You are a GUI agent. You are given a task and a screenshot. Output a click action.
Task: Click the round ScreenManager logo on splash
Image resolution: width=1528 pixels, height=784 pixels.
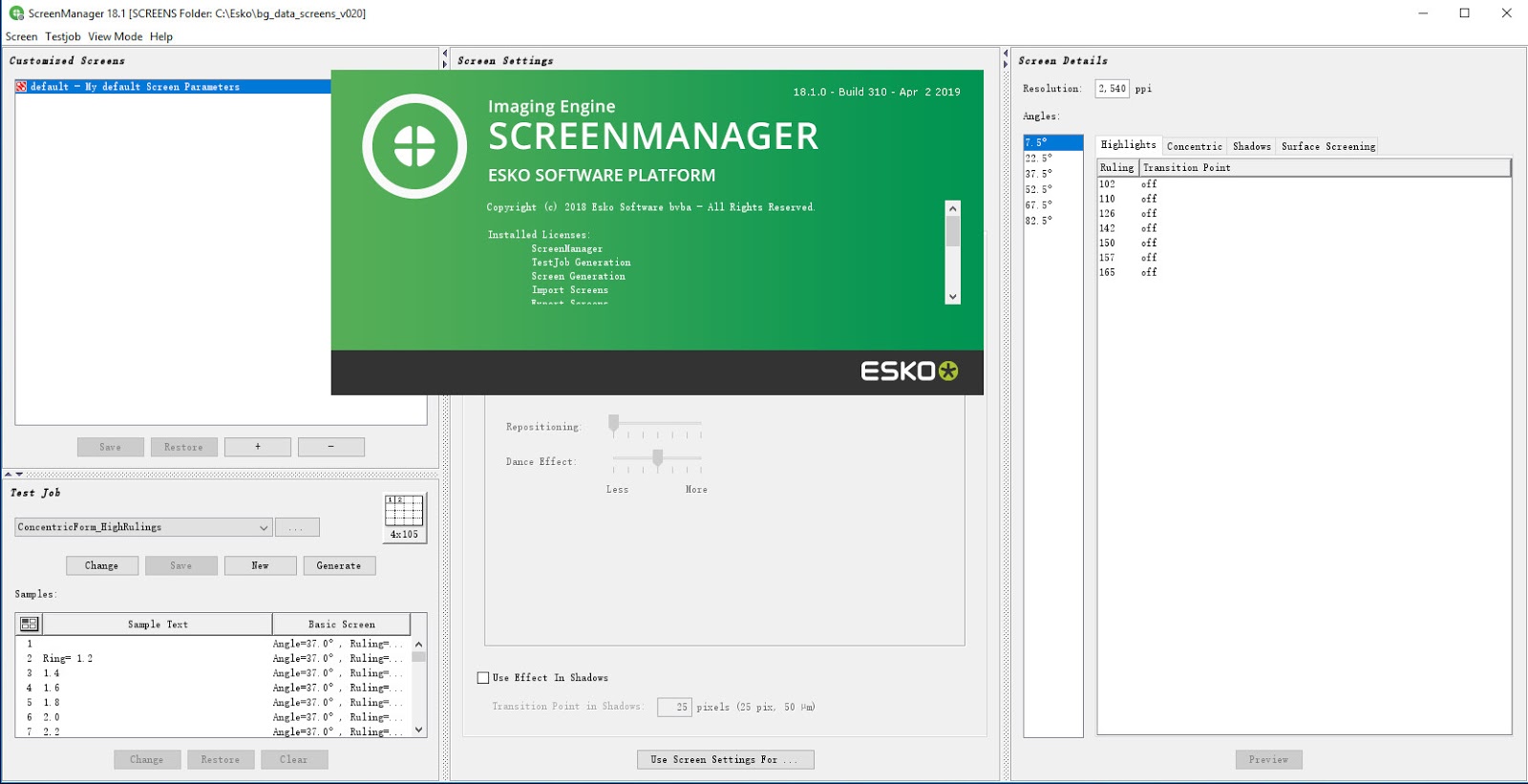414,146
